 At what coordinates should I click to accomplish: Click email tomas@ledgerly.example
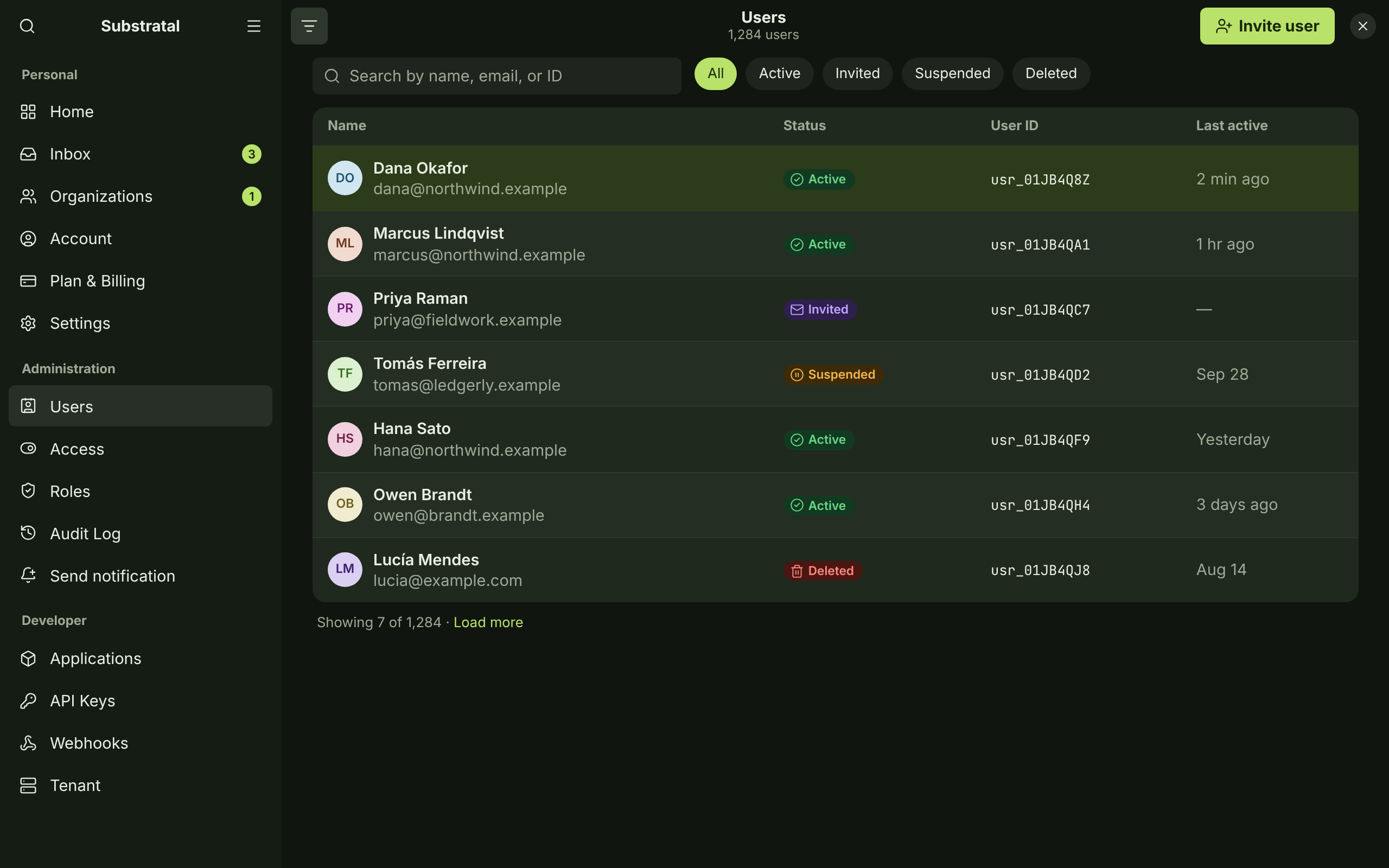(x=467, y=385)
